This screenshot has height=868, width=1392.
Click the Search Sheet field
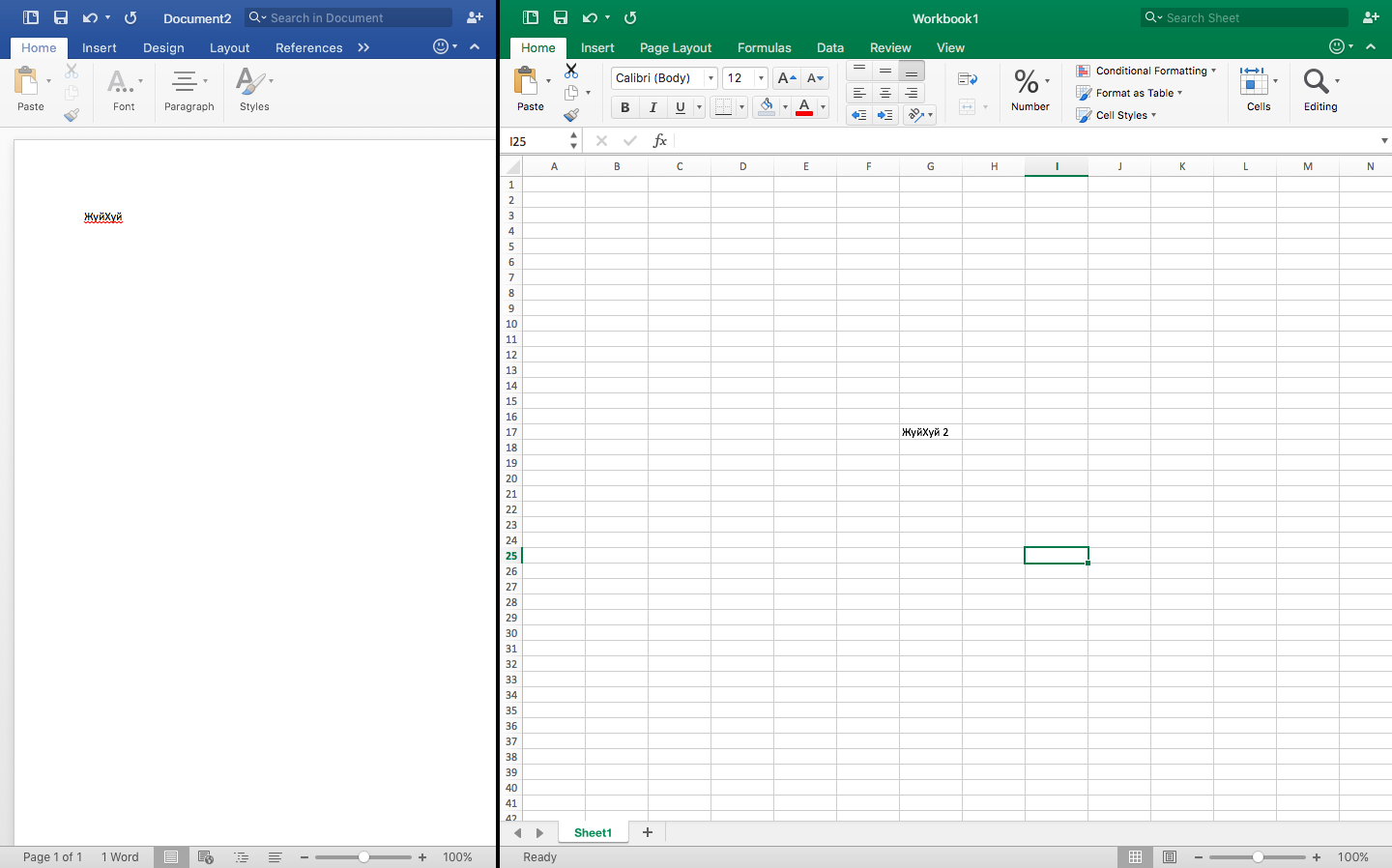coord(1244,17)
